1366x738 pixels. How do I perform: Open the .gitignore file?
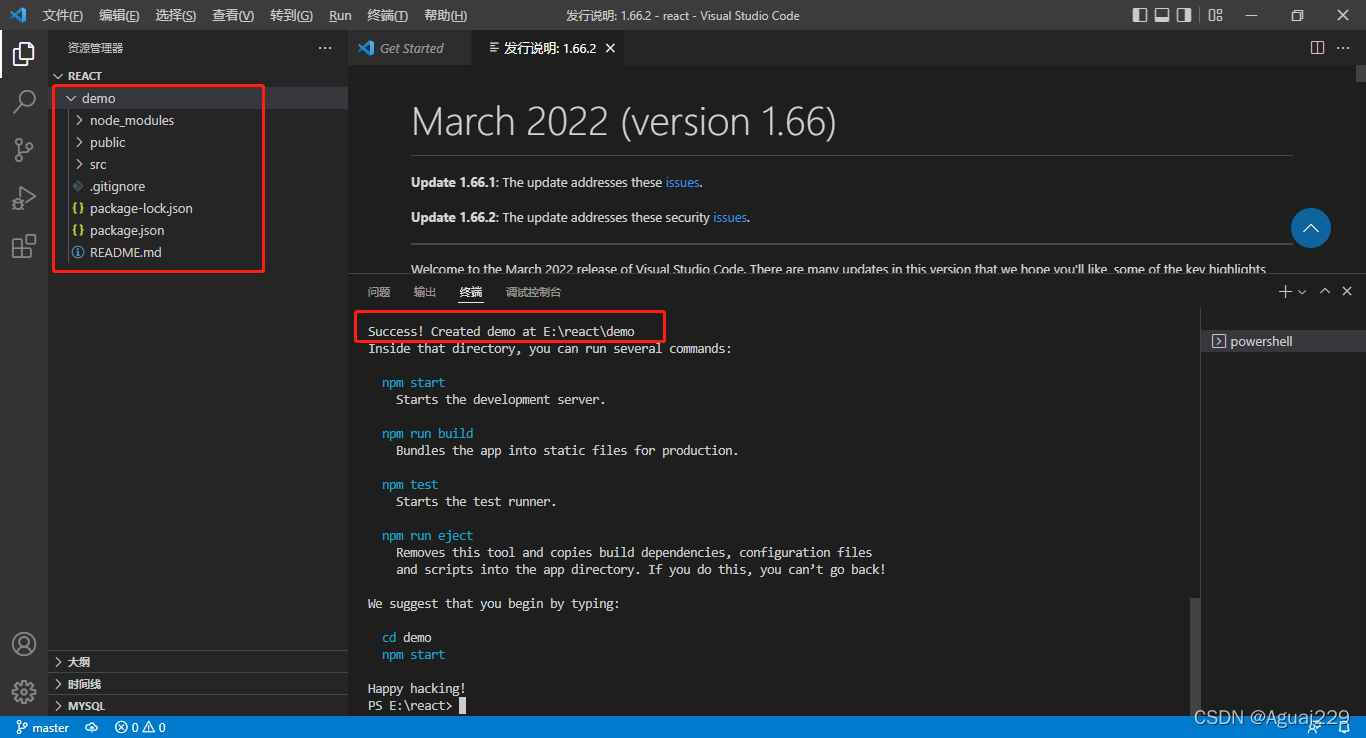[x=198, y=186]
